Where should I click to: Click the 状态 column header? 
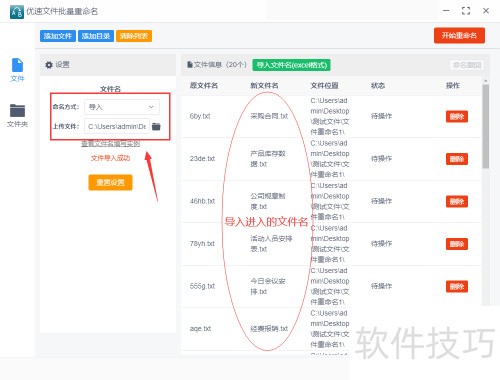(x=378, y=86)
